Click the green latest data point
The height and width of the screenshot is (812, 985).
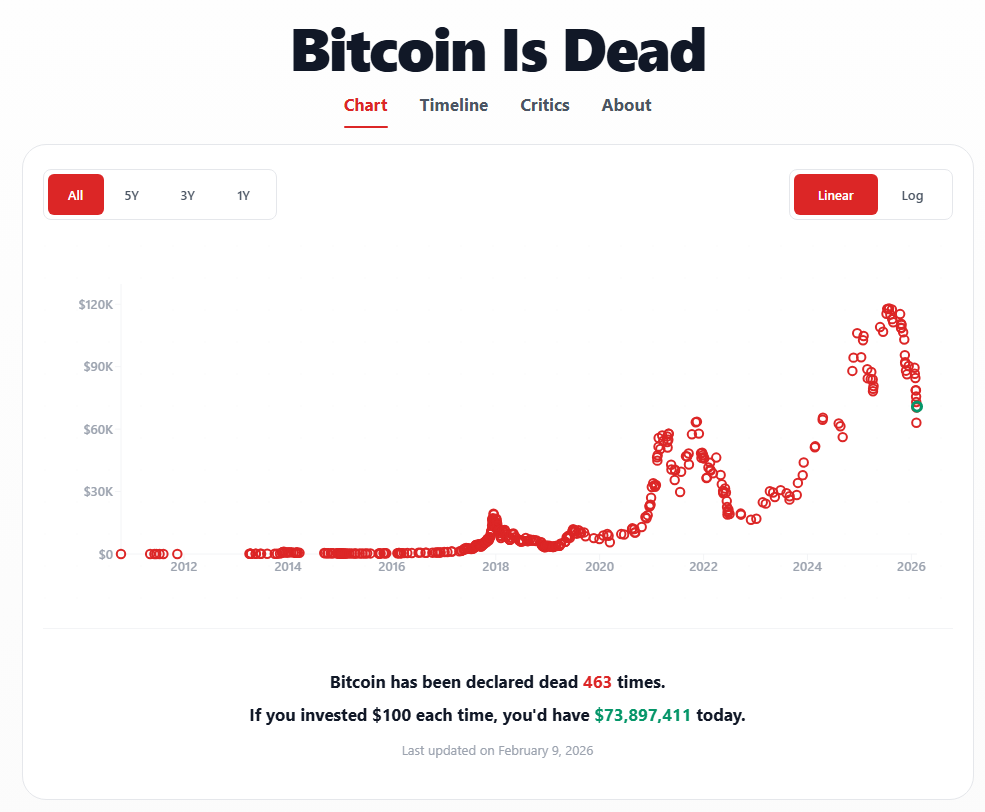[917, 406]
